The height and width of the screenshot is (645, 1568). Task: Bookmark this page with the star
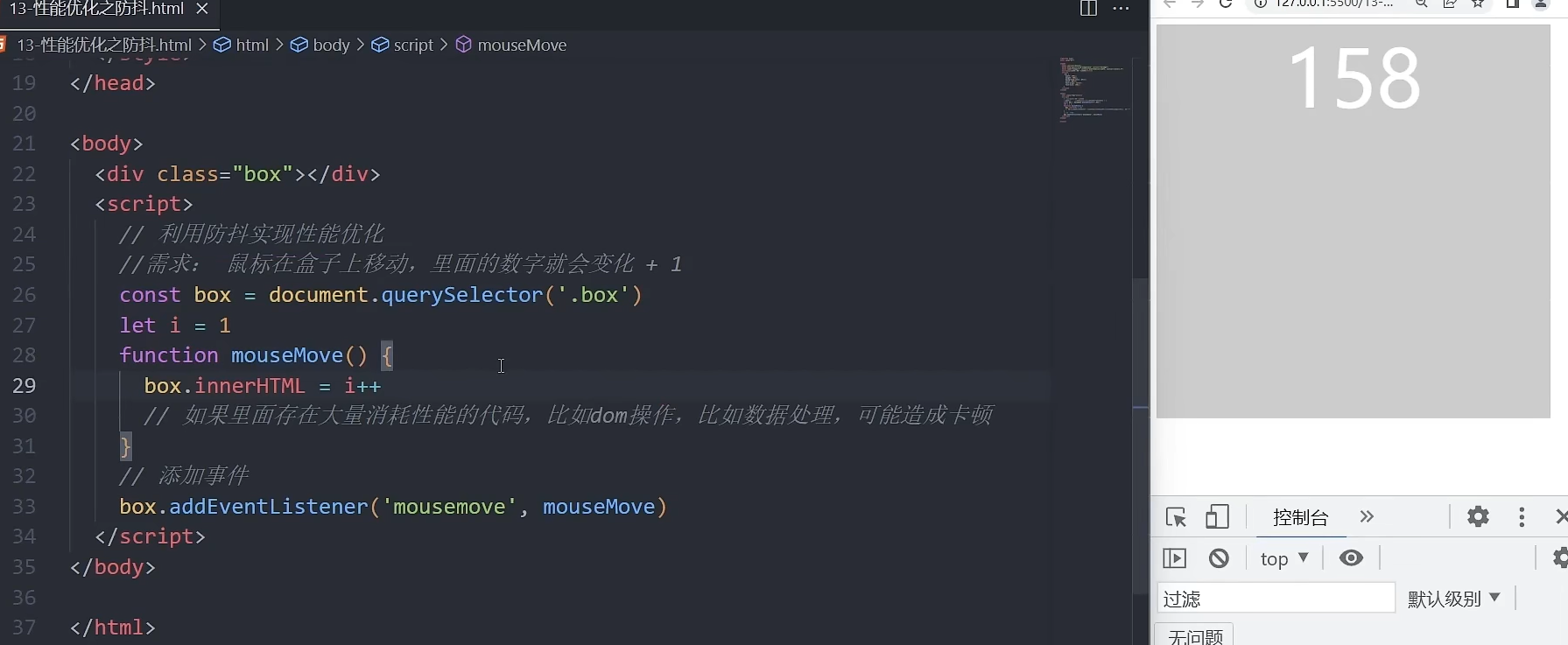tap(1478, 4)
